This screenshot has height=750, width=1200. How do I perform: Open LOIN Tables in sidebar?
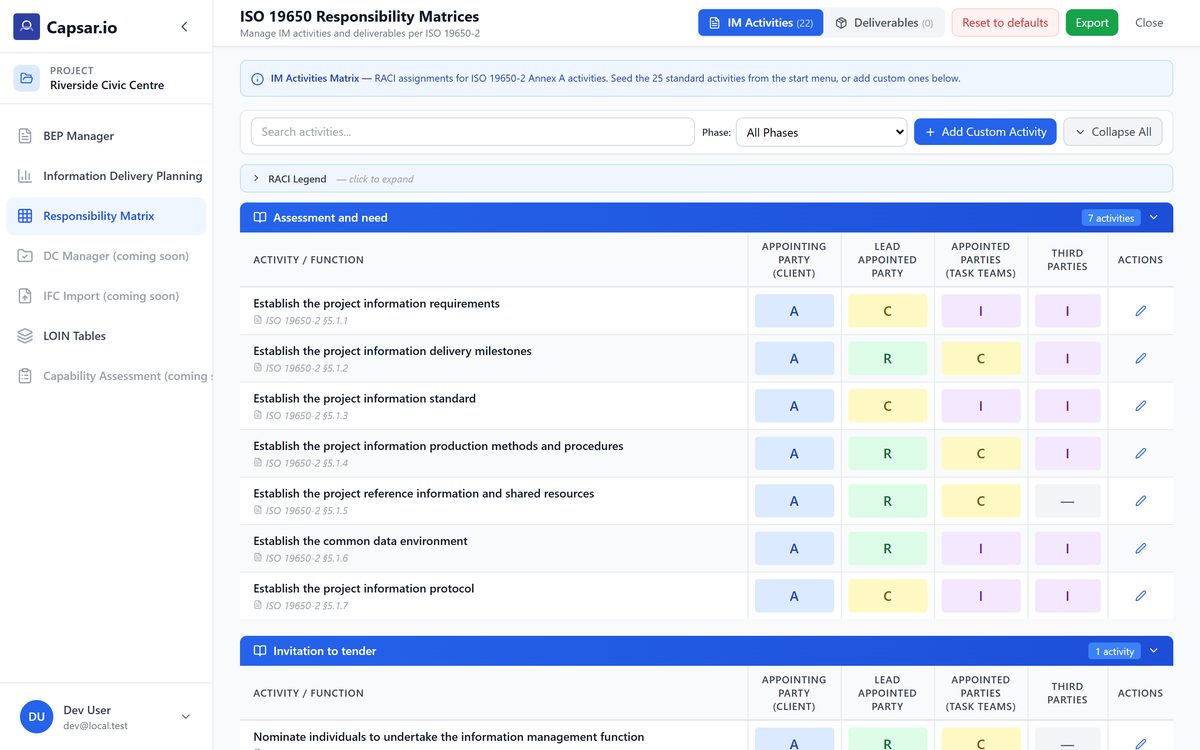tap(106, 336)
